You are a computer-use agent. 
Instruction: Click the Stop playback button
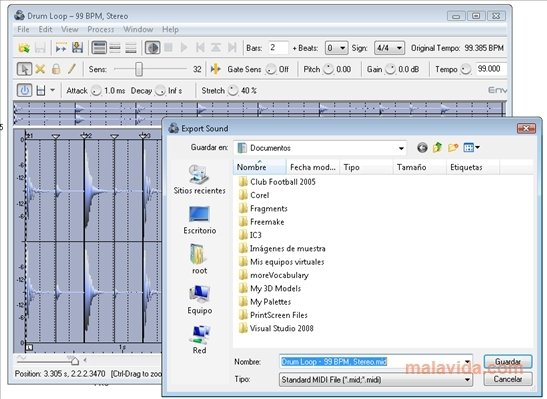click(x=168, y=48)
